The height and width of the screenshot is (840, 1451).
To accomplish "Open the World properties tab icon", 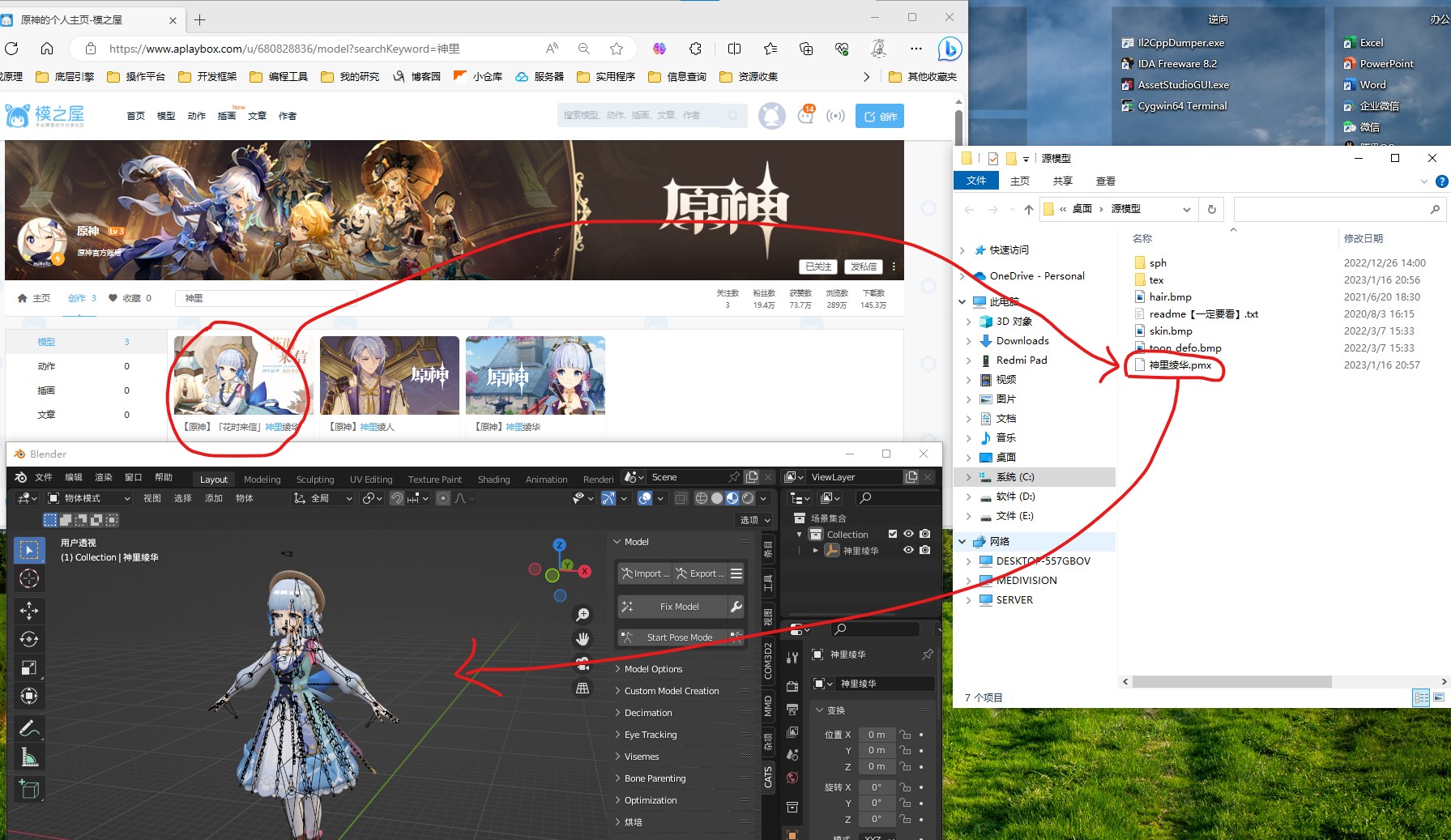I will click(792, 778).
